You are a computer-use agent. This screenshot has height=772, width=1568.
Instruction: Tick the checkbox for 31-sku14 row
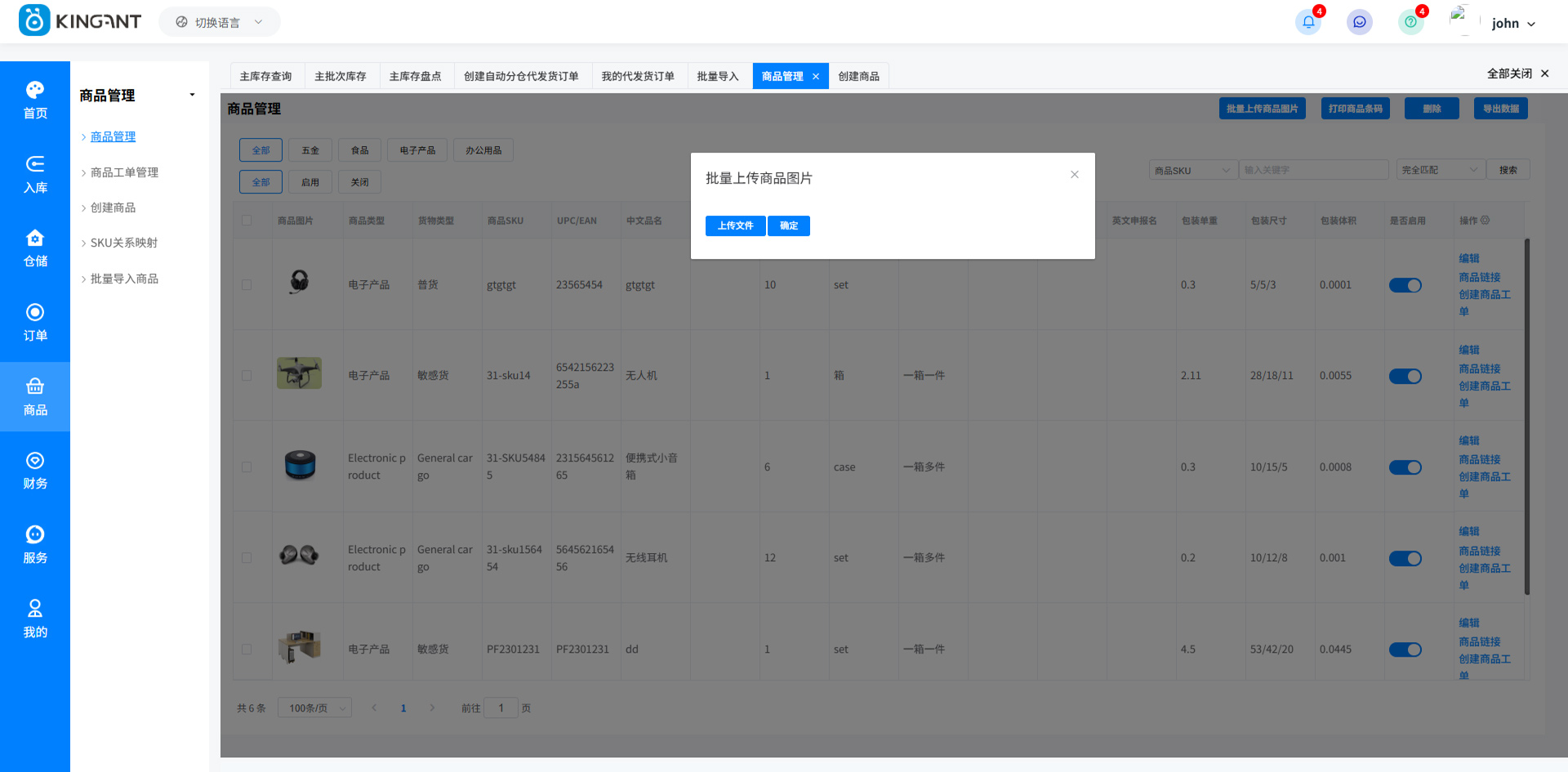pos(247,376)
